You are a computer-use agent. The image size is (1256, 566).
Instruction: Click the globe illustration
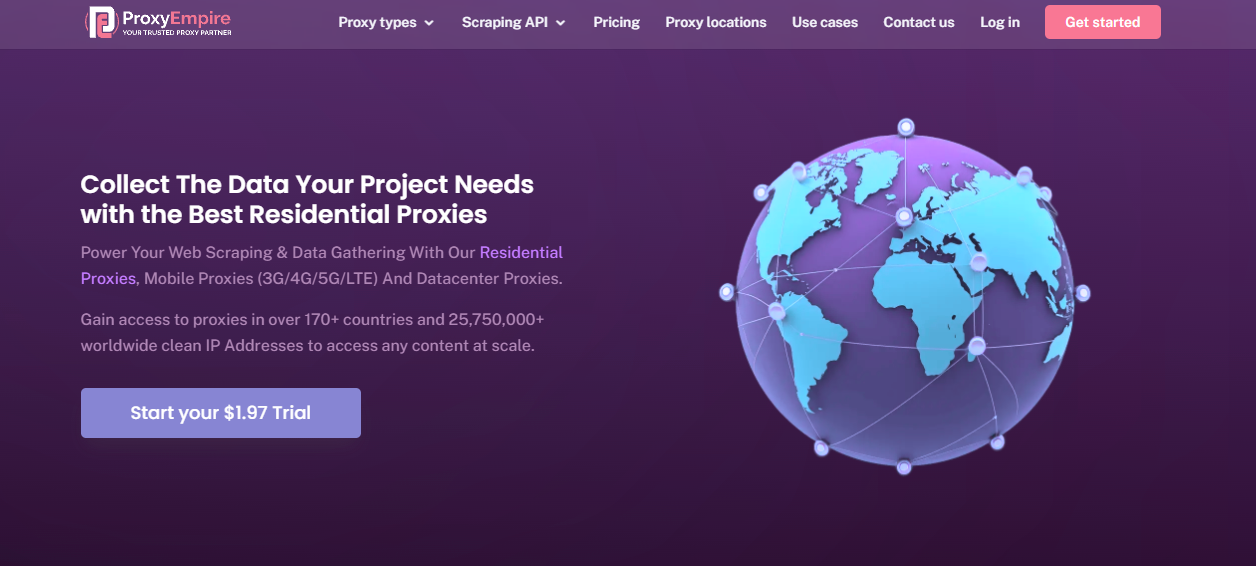click(x=904, y=298)
